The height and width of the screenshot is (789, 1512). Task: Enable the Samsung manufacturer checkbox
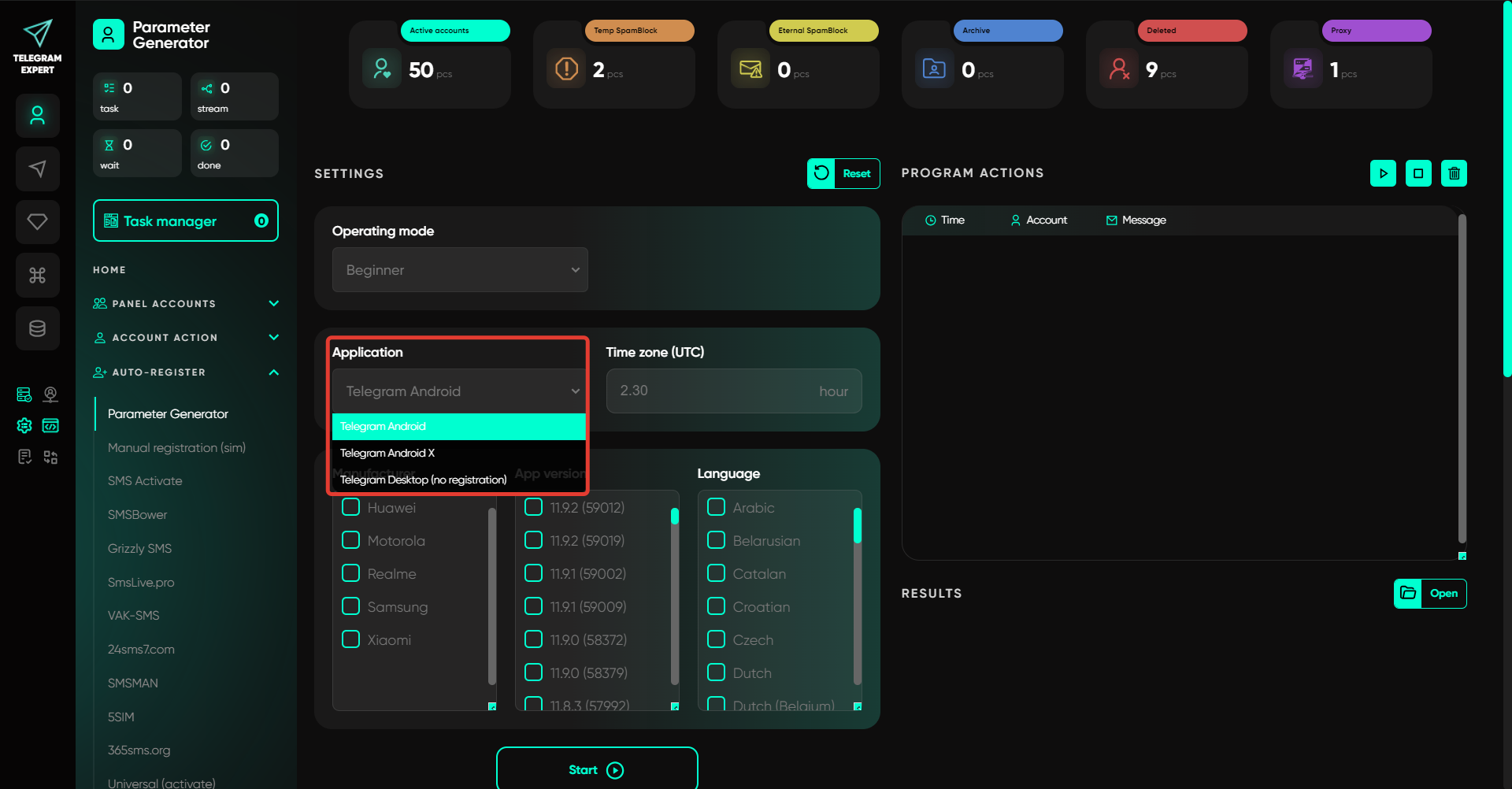(351, 606)
